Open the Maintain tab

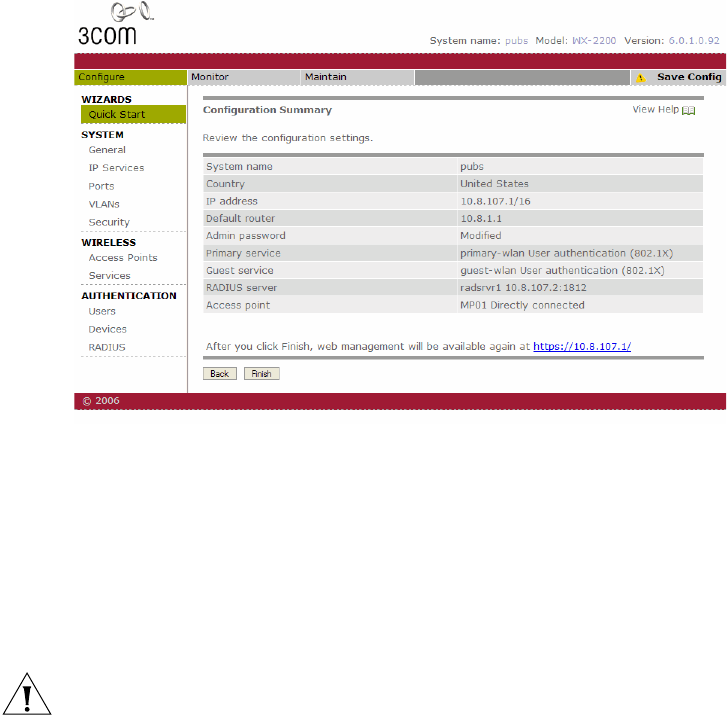357,77
